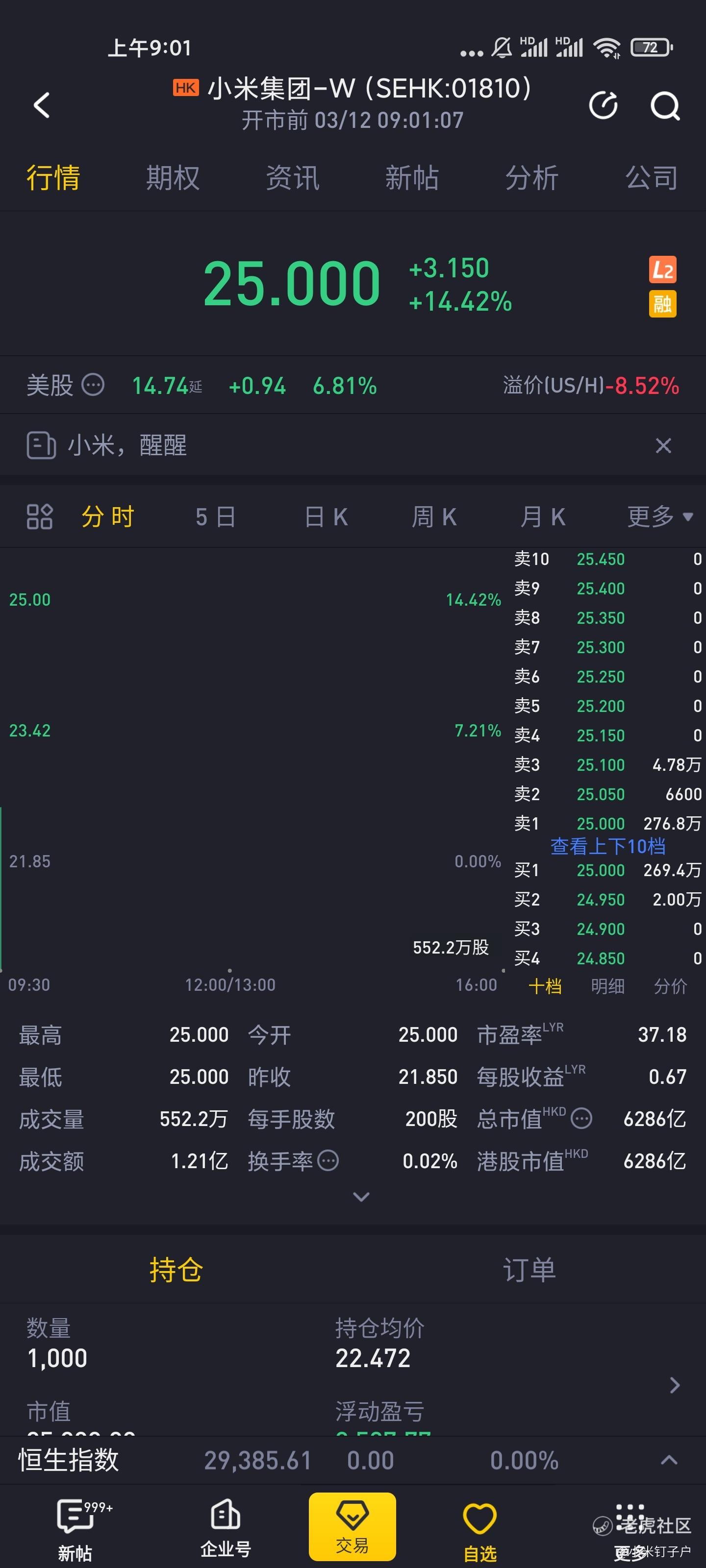Dismiss the 小米,醒醒 banner

(663, 445)
